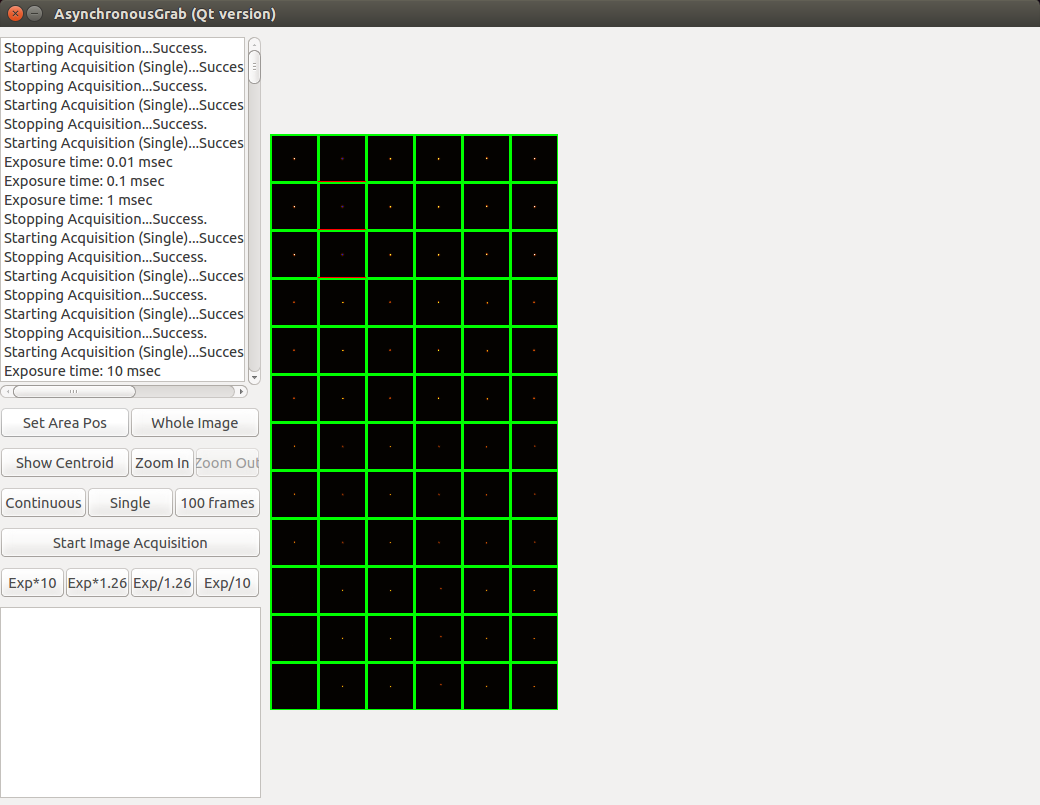1040x805 pixels.
Task: Select the 'Exposure time: 10 msec' log line
Action: (x=82, y=371)
